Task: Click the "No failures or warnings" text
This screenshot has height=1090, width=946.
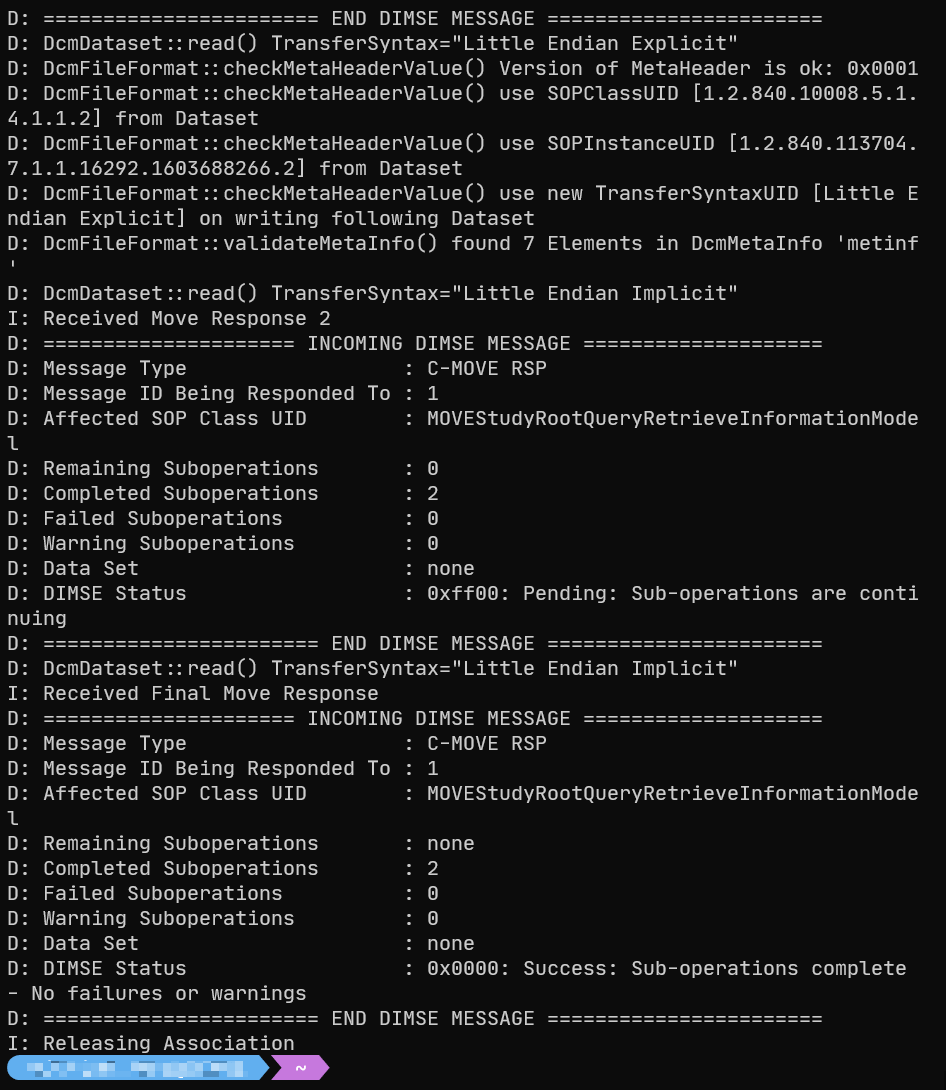Action: pyautogui.click(x=168, y=993)
